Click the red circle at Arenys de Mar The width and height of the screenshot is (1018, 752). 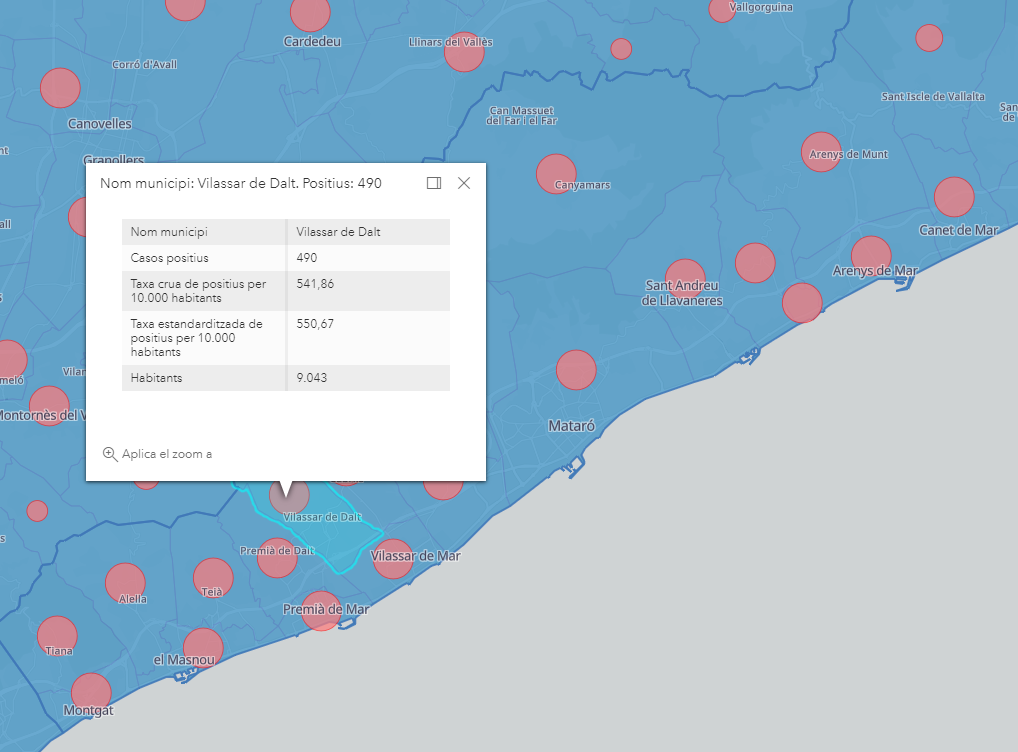click(871, 256)
